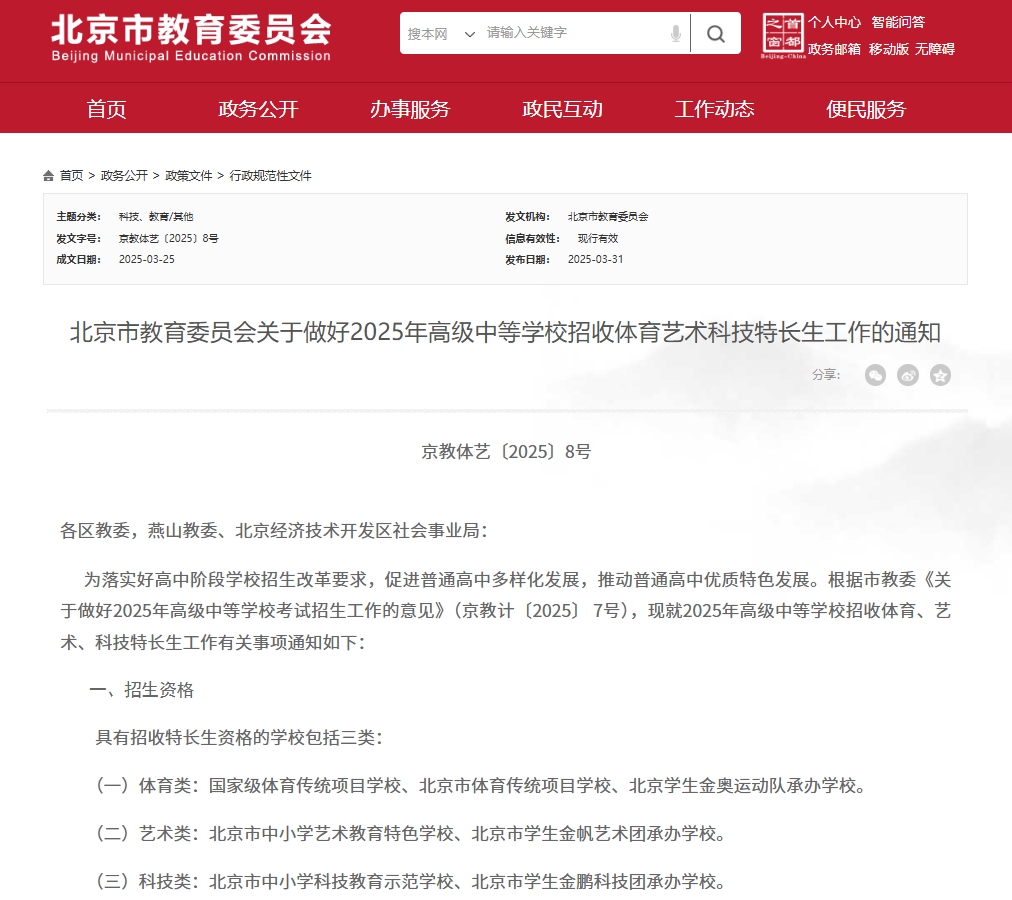1012x900 pixels.
Task: Click the 成文日期 value 2025-03-25
Action: point(147,259)
